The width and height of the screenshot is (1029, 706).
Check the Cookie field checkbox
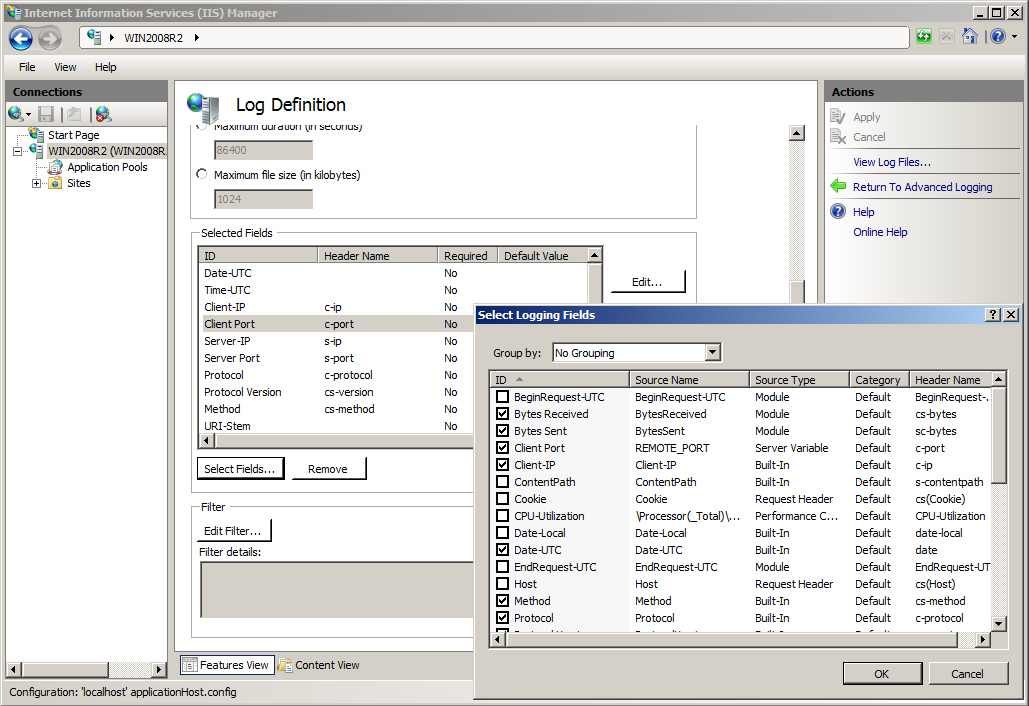tap(503, 499)
